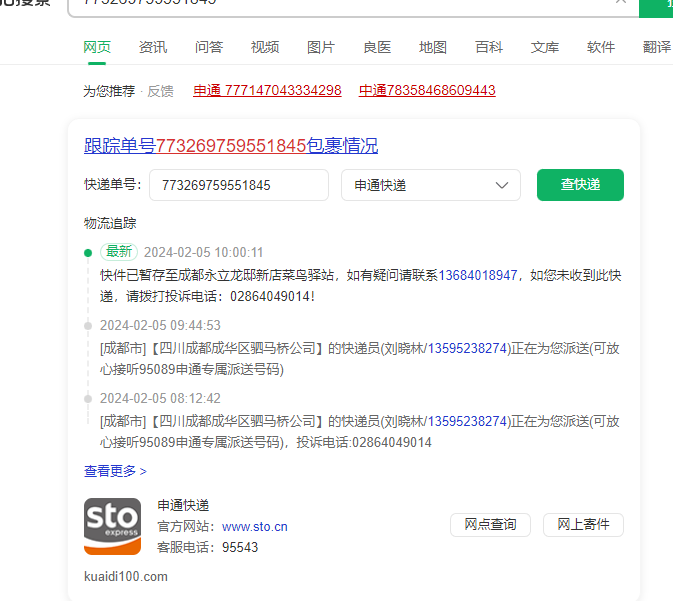Open the official site www.sto.cn
The width and height of the screenshot is (673, 601).
(255, 526)
